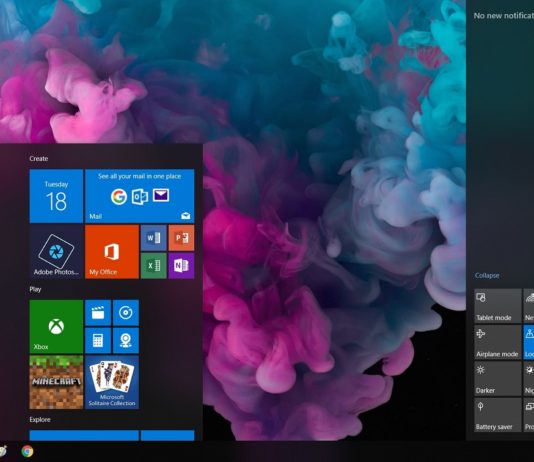This screenshot has width=534, height=462.
Task: Open the Calendar tile showing Tuesday 18
Action: pyautogui.click(x=56, y=196)
